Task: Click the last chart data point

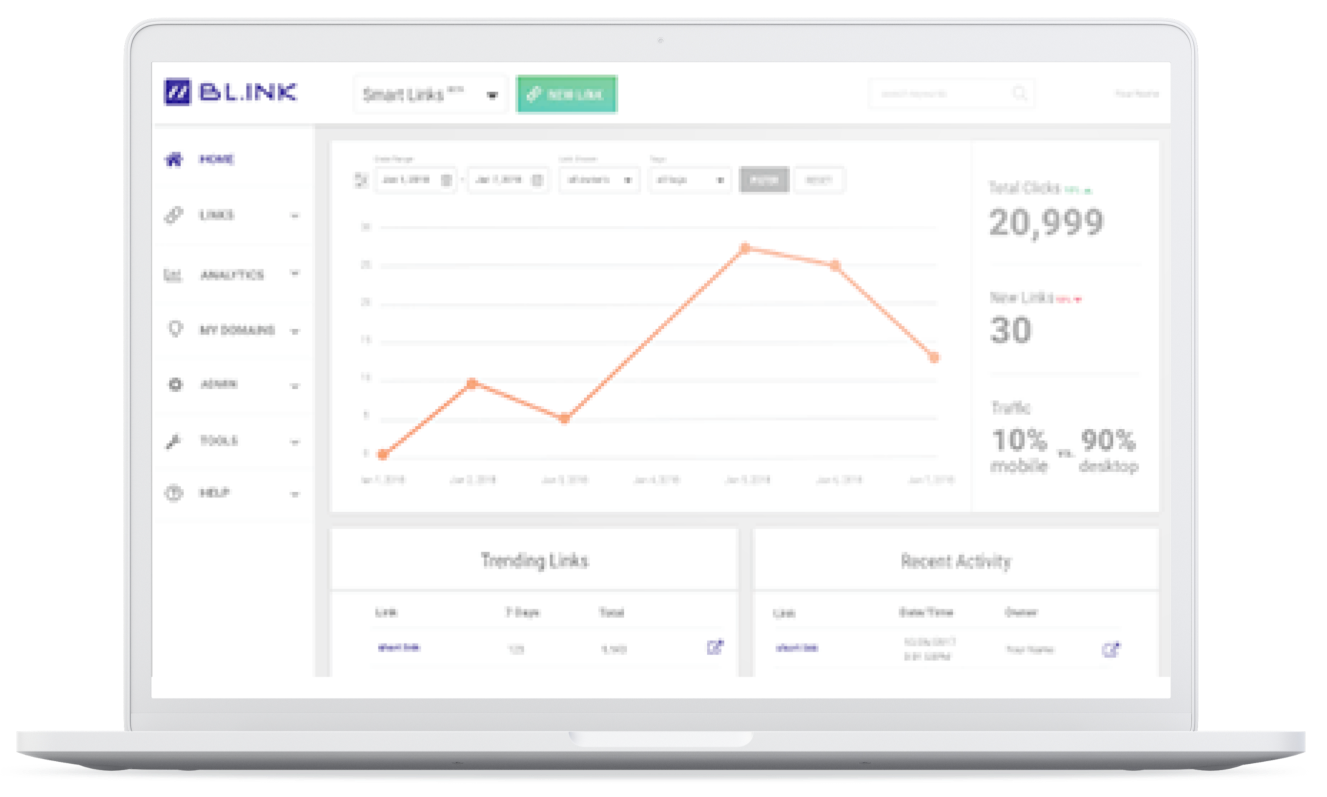Action: (x=934, y=357)
